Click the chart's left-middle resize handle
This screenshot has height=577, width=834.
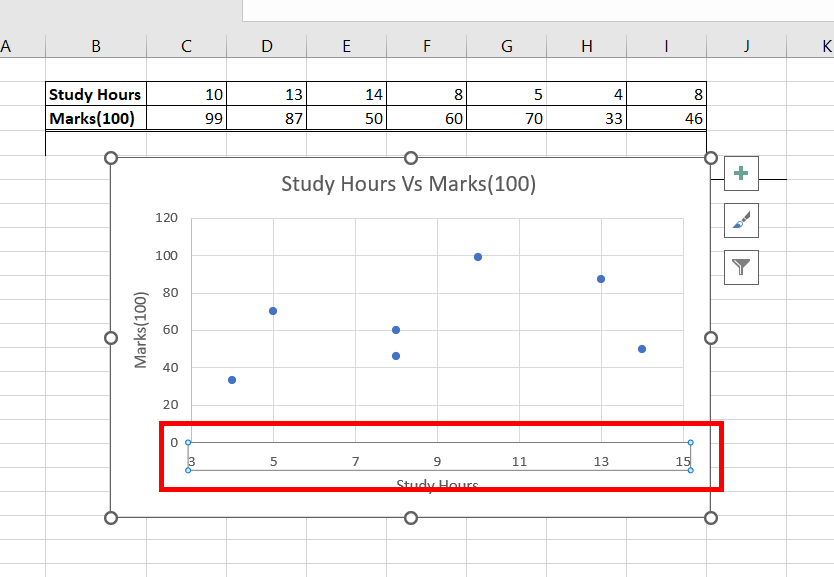point(111,338)
